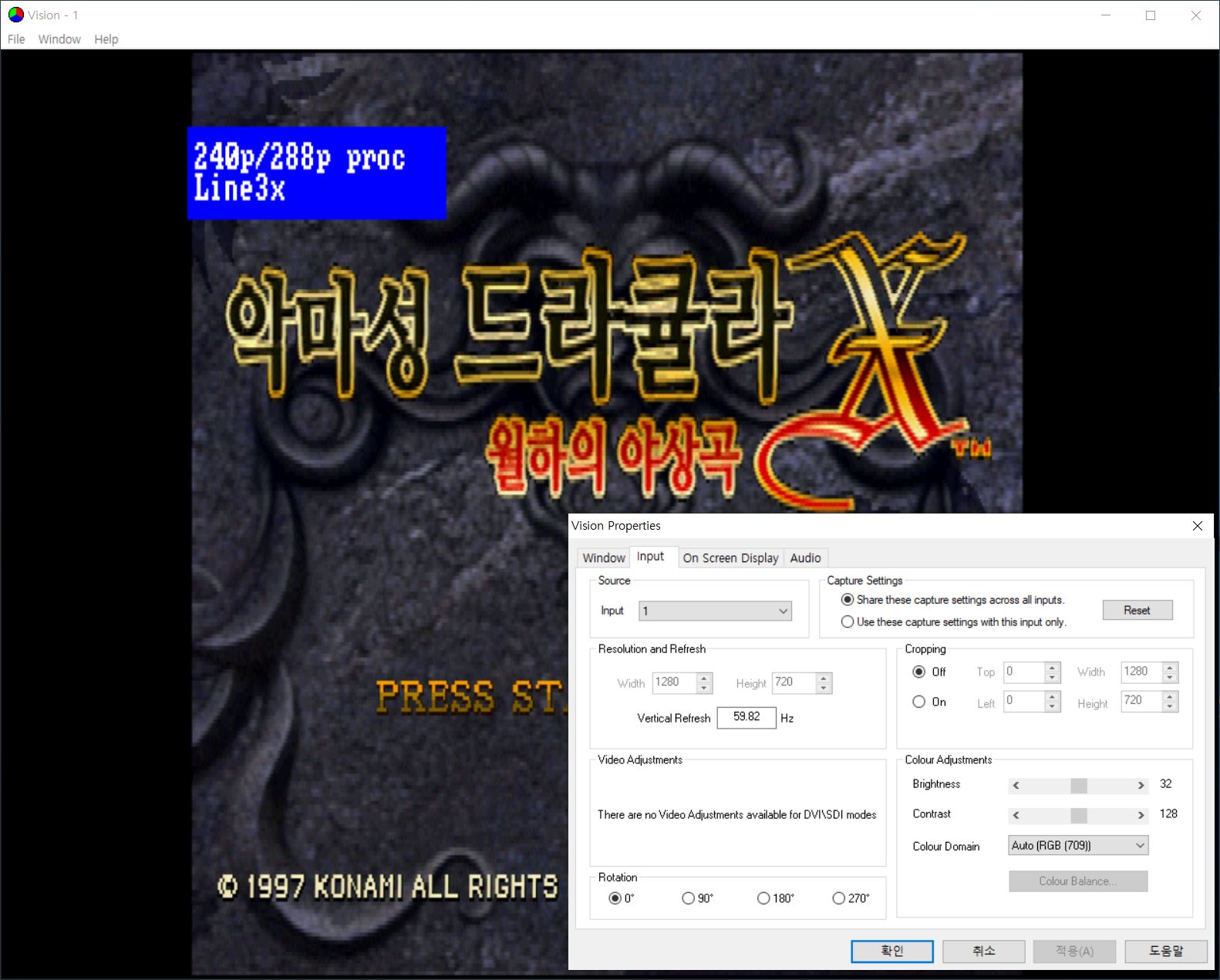Click the Cropping Left value field
This screenshot has width=1220, height=980.
tap(1023, 701)
